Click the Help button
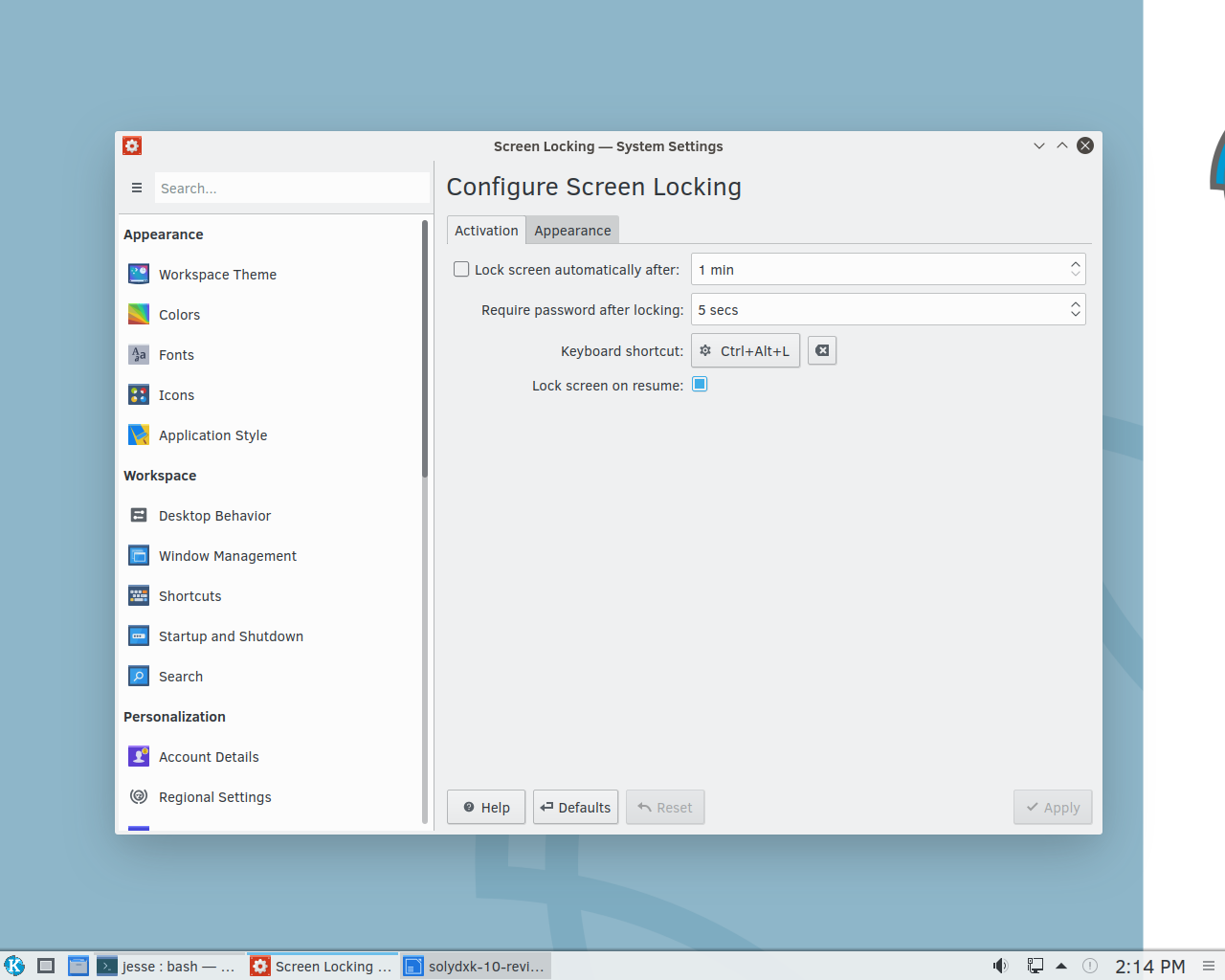Viewport: 1225px width, 980px height. 486,808
